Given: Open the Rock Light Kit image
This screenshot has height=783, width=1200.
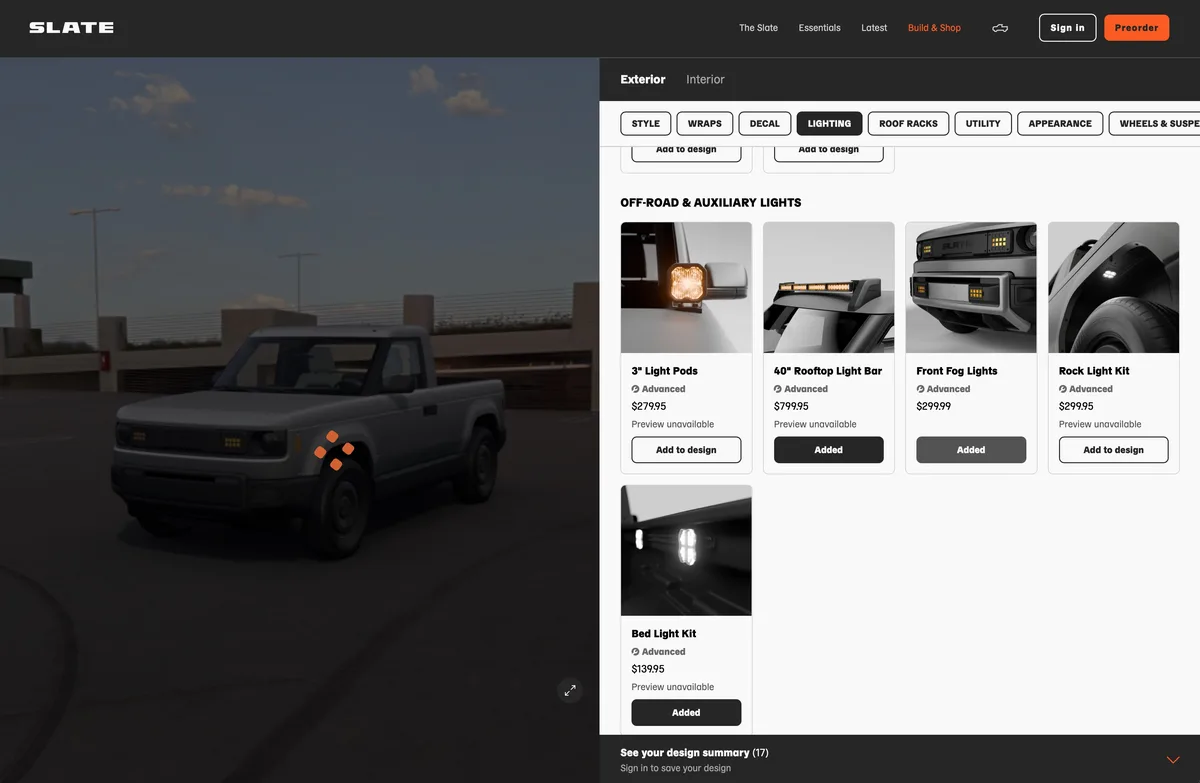Looking at the screenshot, I should (1113, 288).
